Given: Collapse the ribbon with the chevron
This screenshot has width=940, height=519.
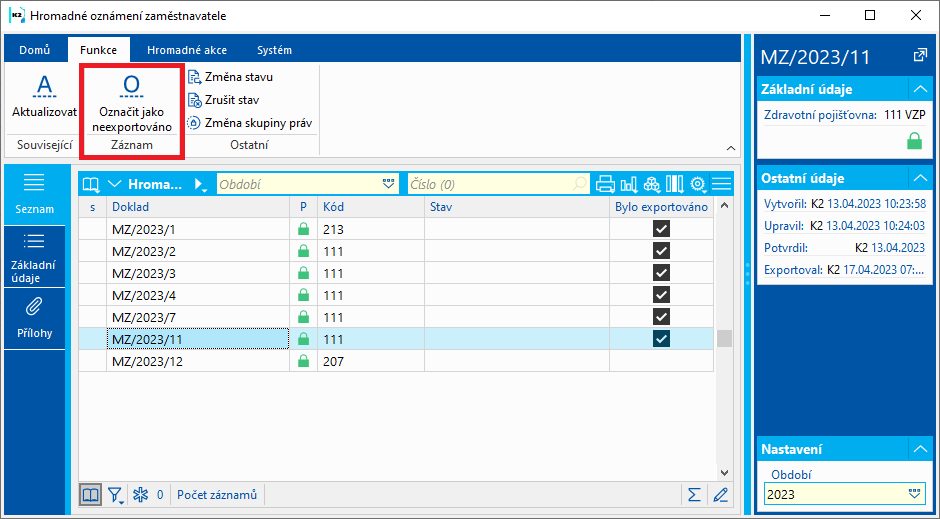Looking at the screenshot, I should [x=730, y=148].
